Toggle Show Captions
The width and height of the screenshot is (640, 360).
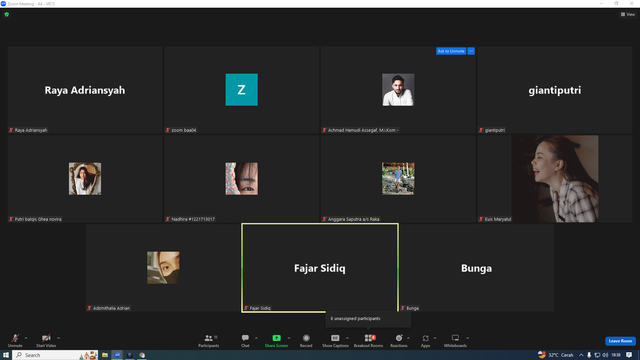335,340
